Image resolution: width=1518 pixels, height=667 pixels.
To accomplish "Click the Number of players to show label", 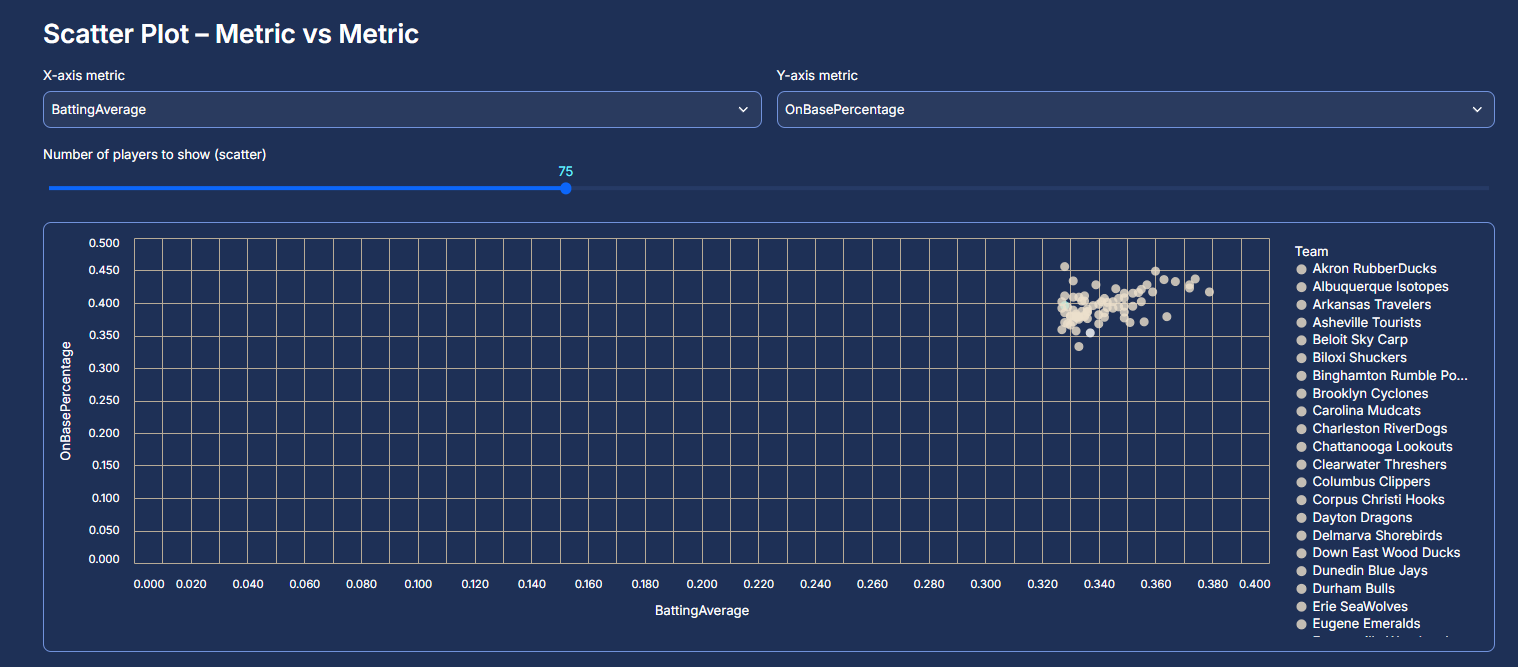I will coord(155,155).
